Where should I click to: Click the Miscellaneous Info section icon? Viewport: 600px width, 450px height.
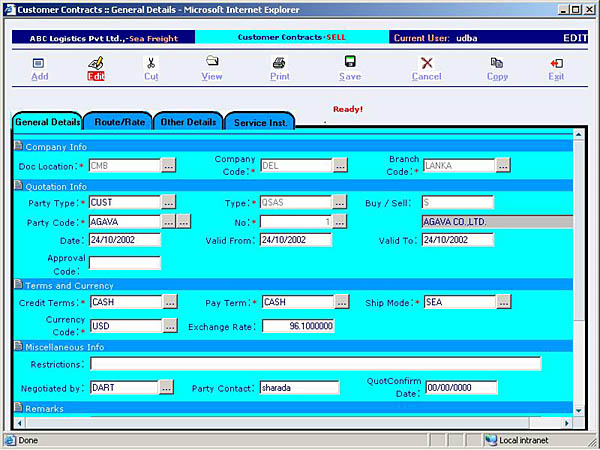point(18,346)
